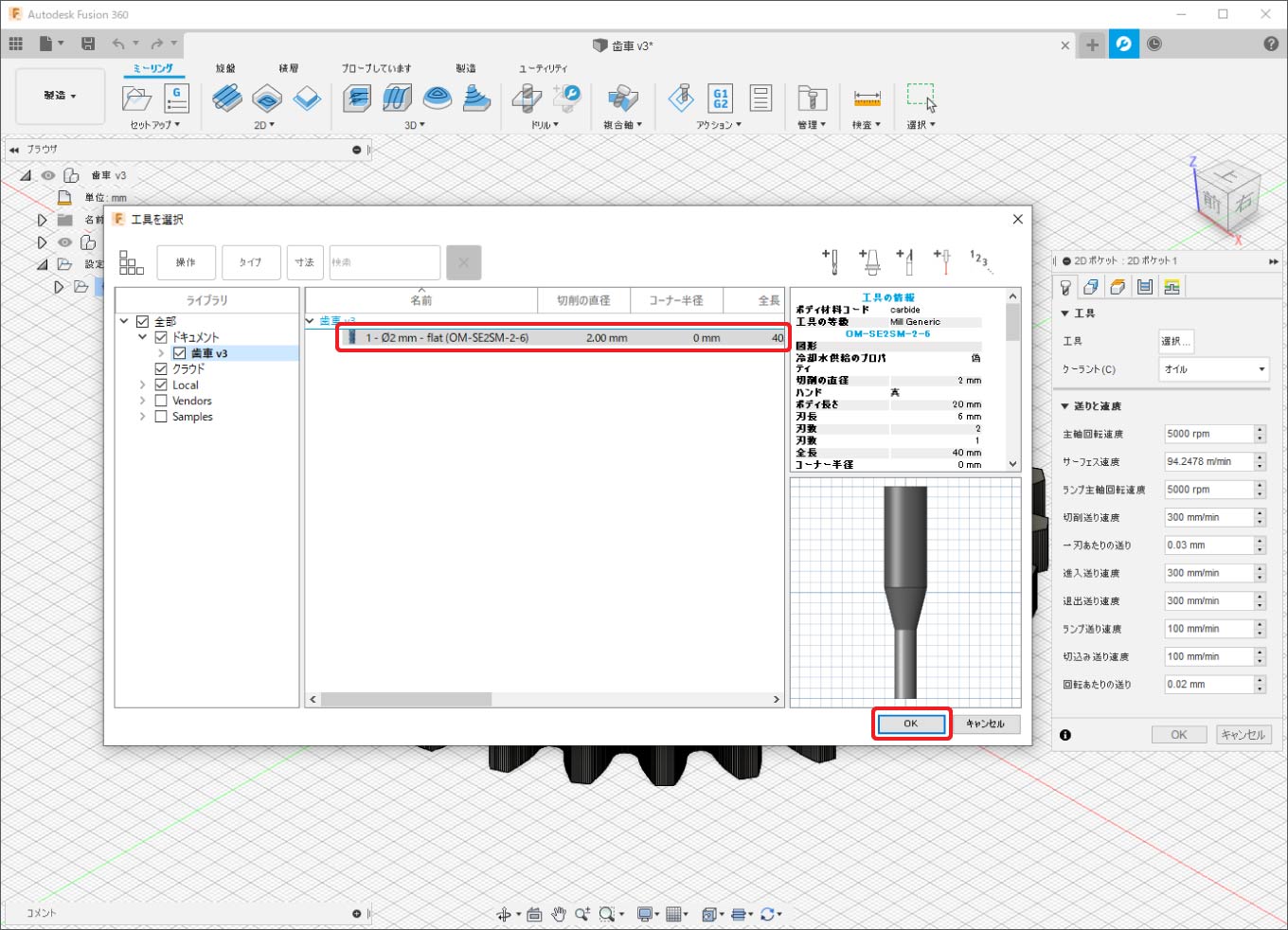Click the NC program G1 G2 icon
This screenshot has height=930, width=1288.
[x=720, y=98]
